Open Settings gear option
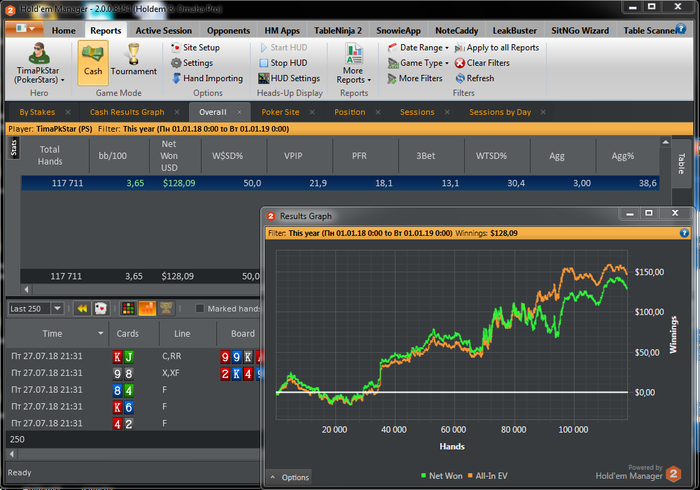Screen dimensions: 700x490 pyautogui.click(x=192, y=63)
